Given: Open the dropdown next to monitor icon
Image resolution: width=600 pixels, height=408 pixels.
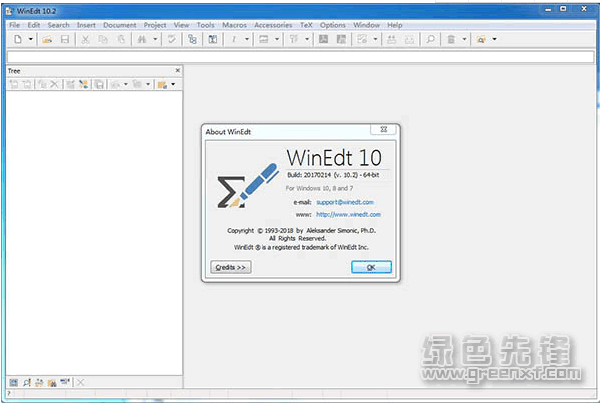Looking at the screenshot, I should (x=277, y=39).
